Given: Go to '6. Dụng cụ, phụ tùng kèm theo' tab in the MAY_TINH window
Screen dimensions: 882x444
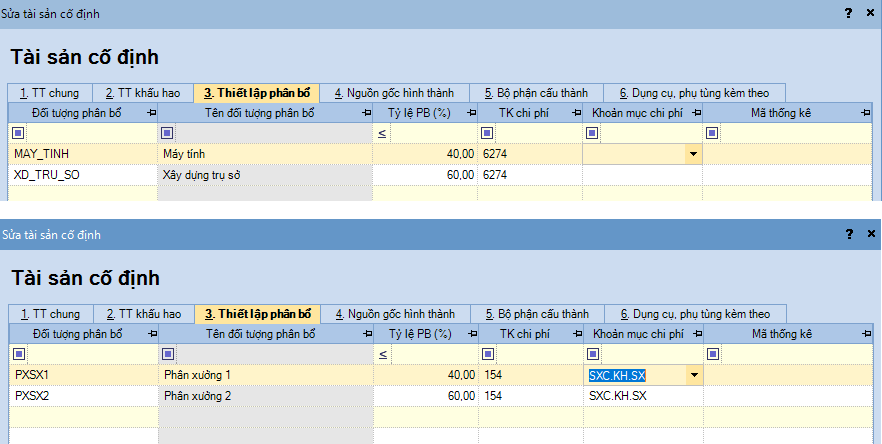Looking at the screenshot, I should point(694,93).
